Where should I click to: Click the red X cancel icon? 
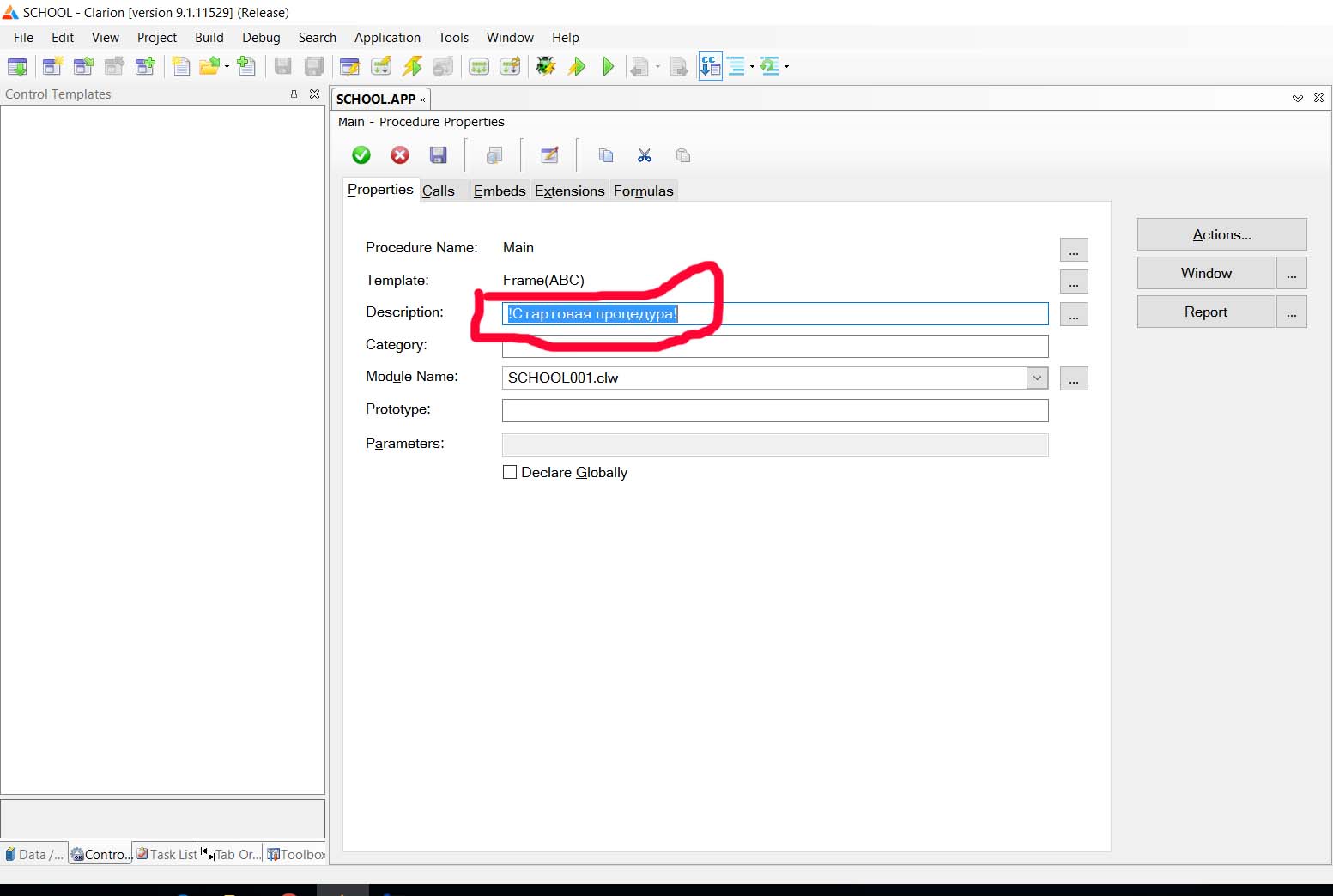(x=400, y=155)
